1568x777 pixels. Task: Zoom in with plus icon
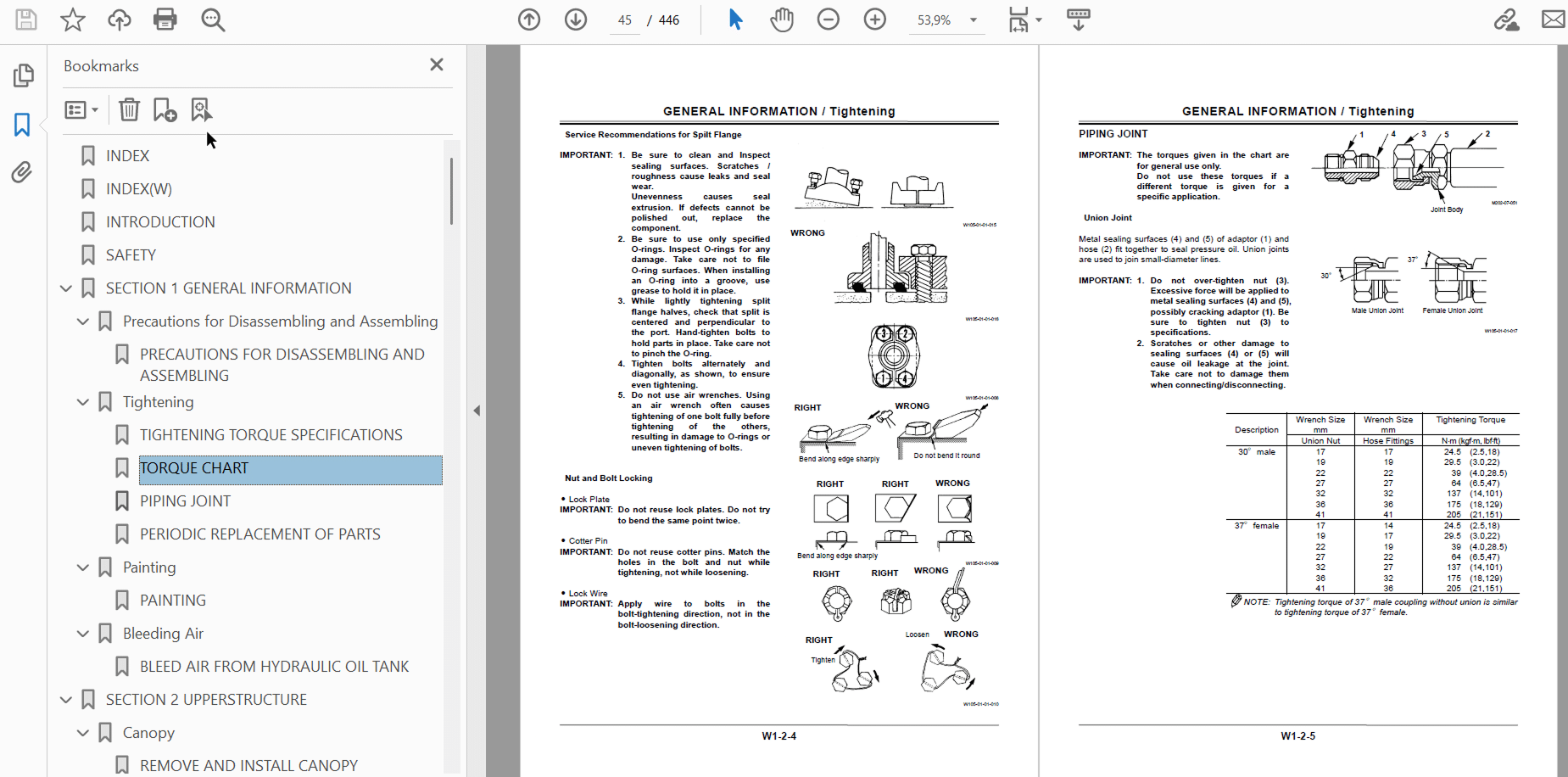(875, 20)
